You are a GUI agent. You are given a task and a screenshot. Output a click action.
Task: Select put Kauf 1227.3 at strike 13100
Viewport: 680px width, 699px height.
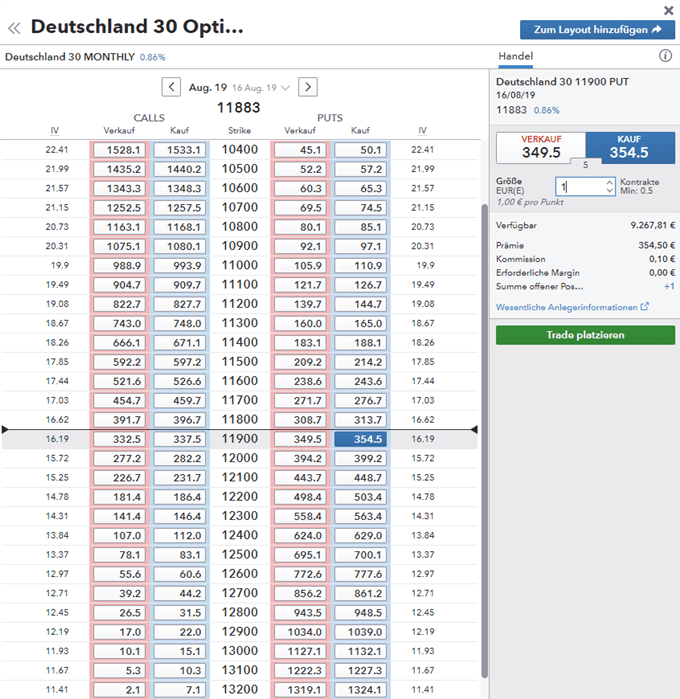click(x=361, y=670)
